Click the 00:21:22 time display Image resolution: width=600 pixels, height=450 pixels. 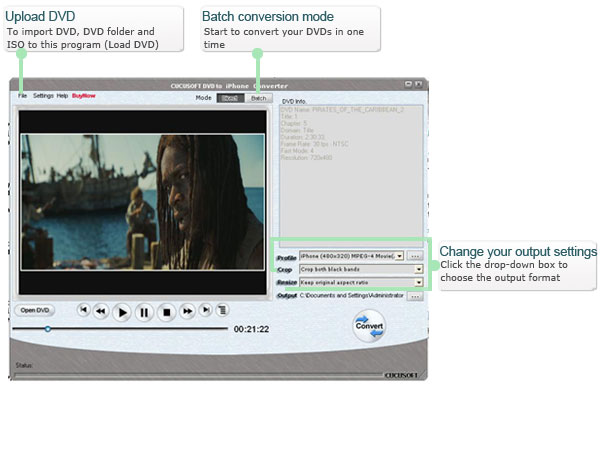click(251, 329)
